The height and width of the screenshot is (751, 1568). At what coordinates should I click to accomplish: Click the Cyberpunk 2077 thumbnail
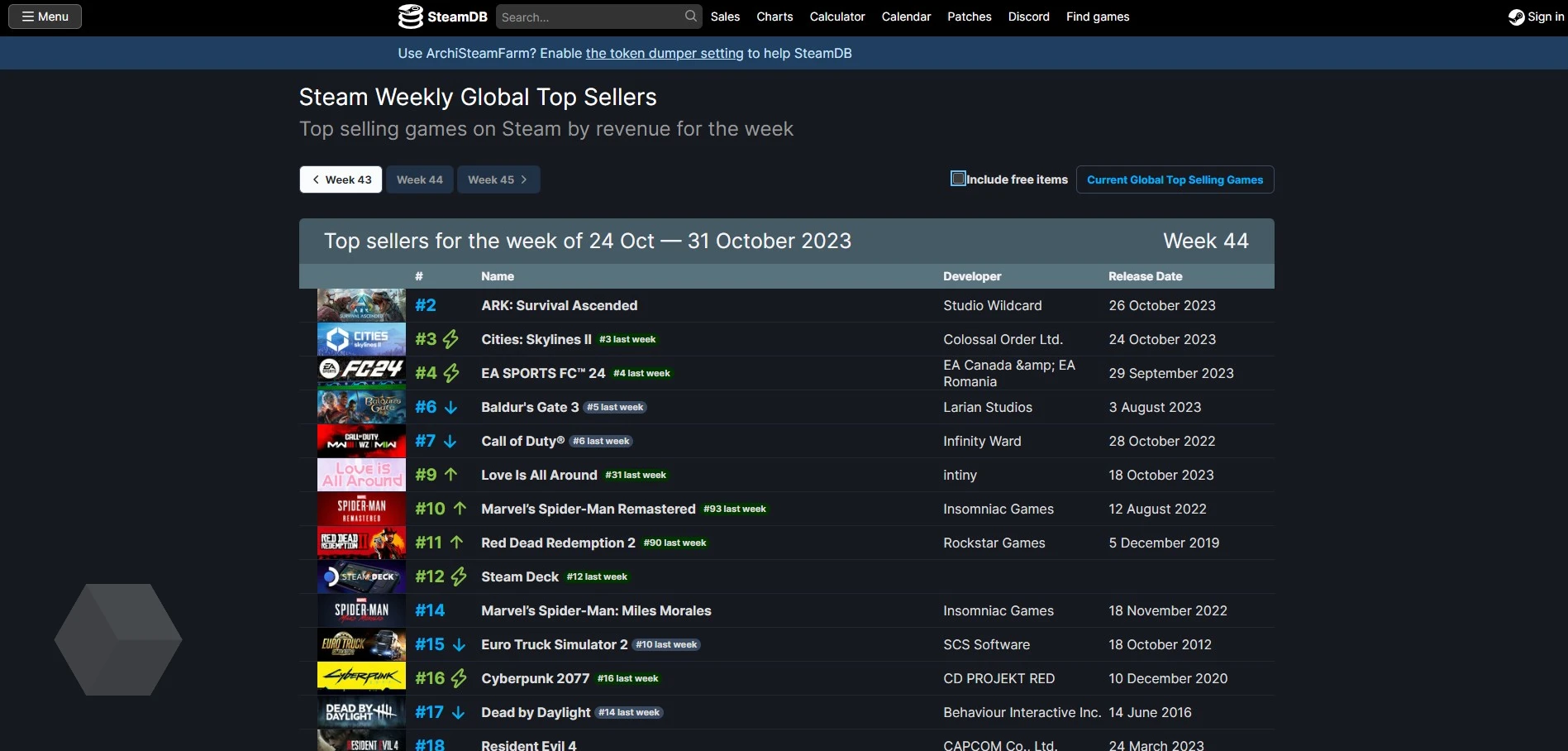(361, 678)
